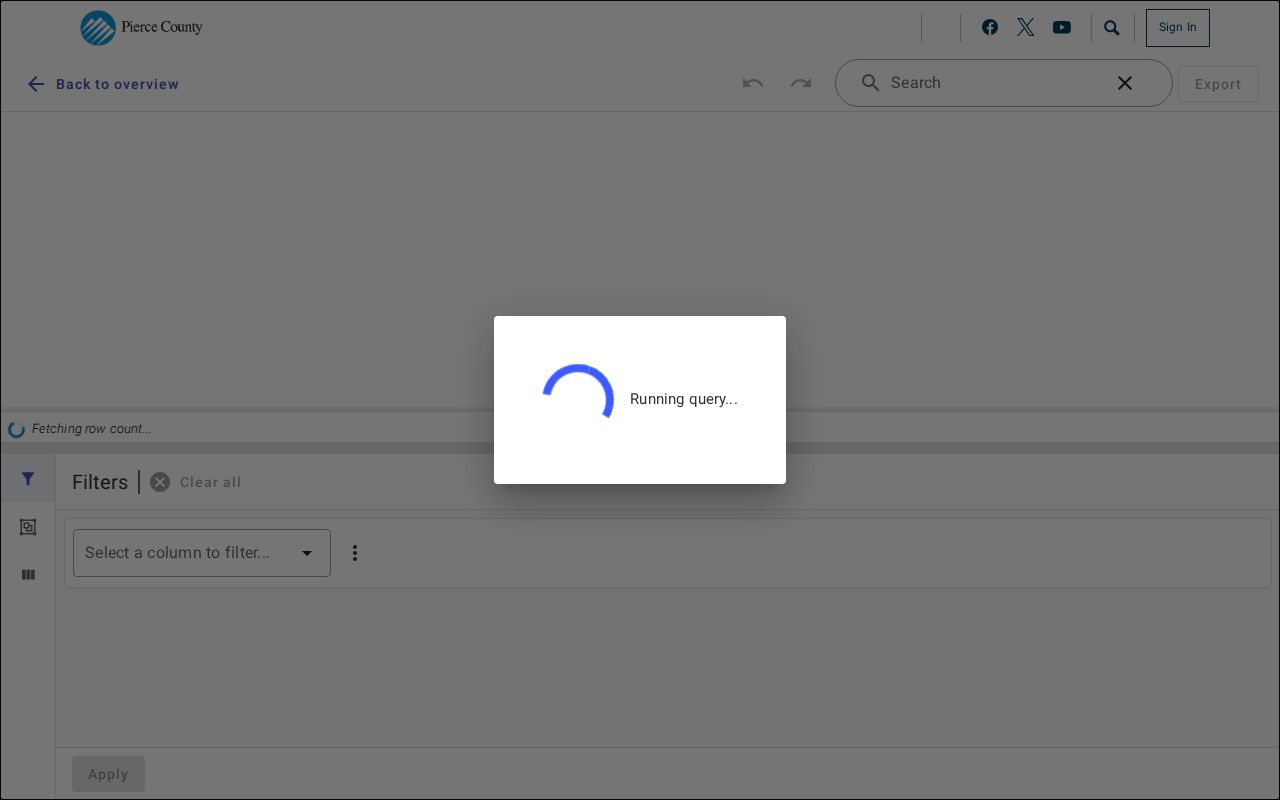Click the Running query message text

(684, 399)
